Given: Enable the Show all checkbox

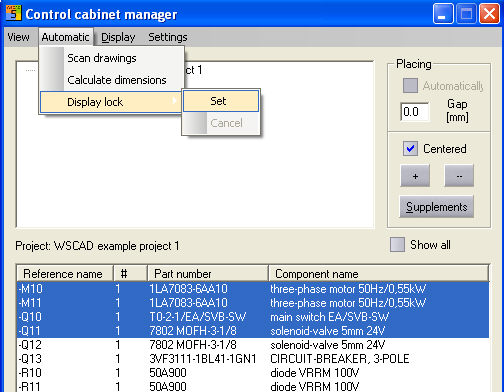Looking at the screenshot, I should [x=397, y=245].
